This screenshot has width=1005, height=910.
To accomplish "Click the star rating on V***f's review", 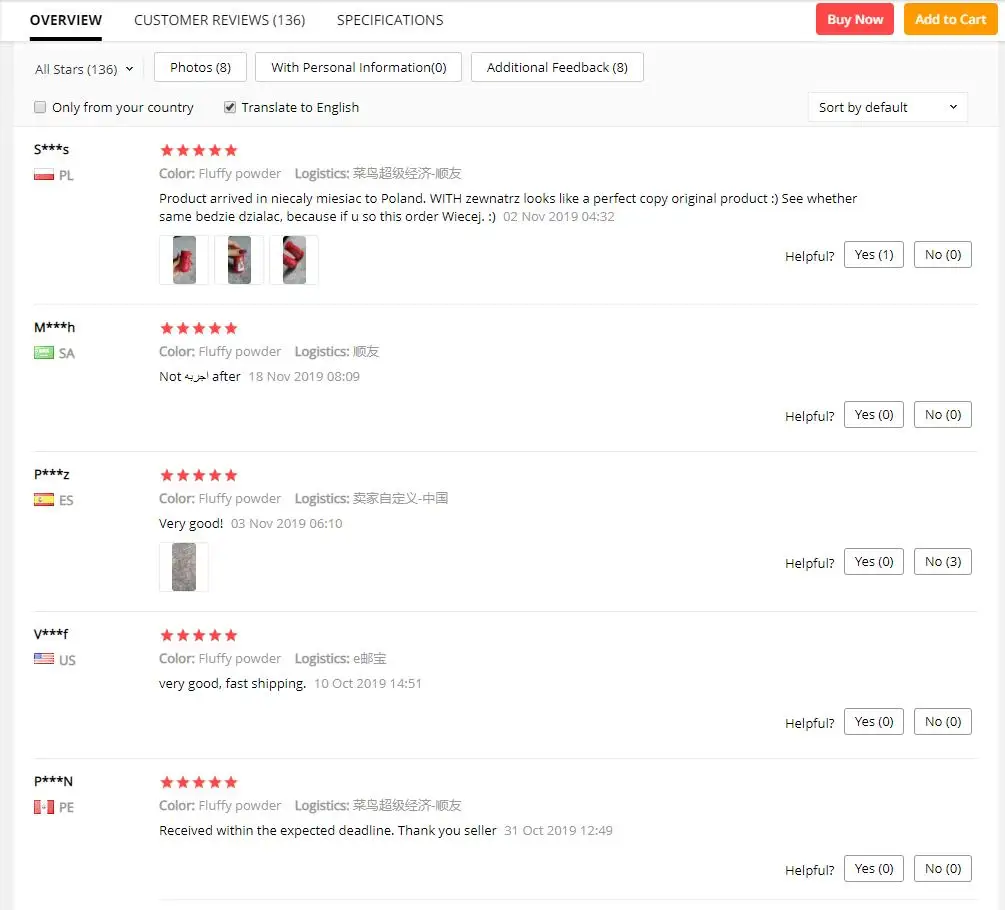I will 199,636.
